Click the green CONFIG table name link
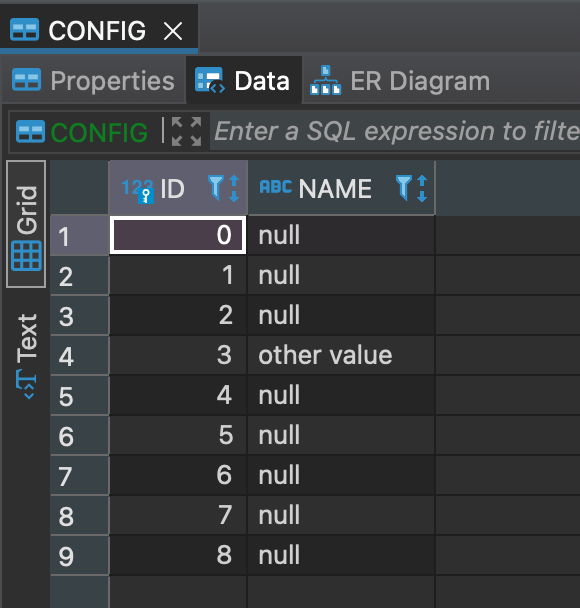This screenshot has height=608, width=580. pyautogui.click(x=99, y=132)
